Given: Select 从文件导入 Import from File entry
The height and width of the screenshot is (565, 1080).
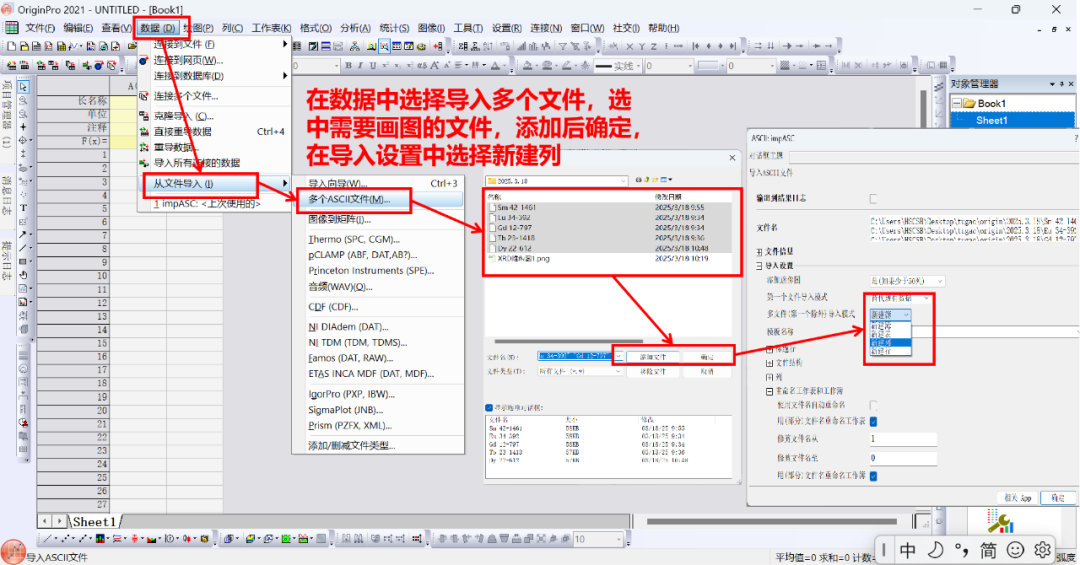Looking at the screenshot, I should (216, 183).
